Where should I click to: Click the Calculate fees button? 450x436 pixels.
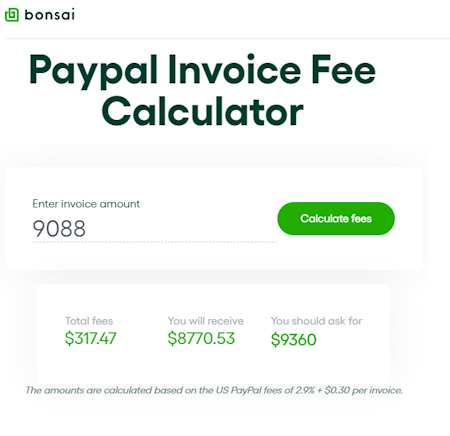point(336,219)
